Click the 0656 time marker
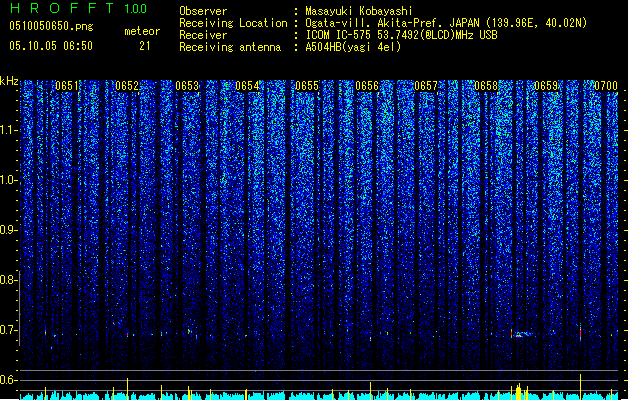Image resolution: width=629 pixels, height=400 pixels. pos(367,86)
